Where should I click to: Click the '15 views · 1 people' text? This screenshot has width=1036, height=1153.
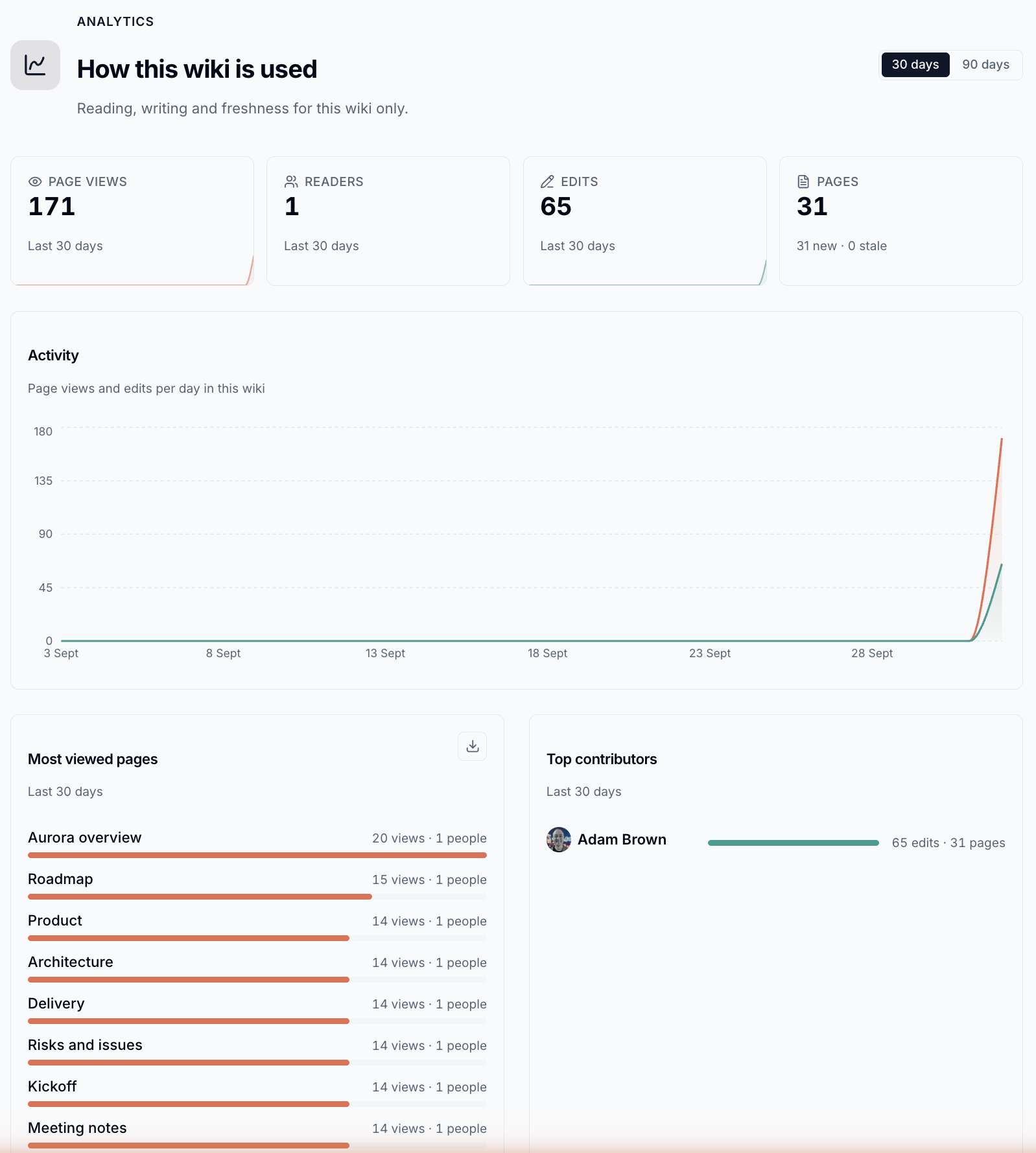pyautogui.click(x=429, y=879)
